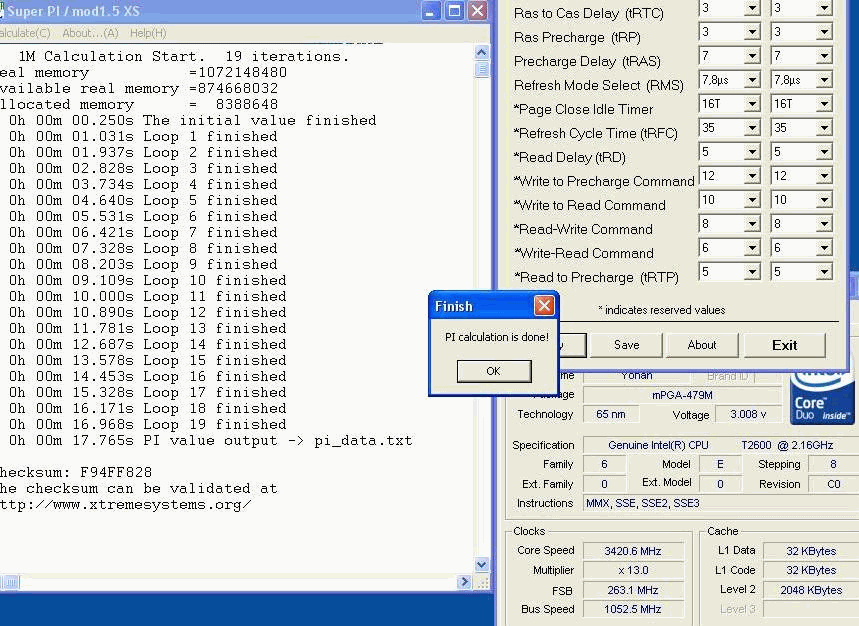859x626 pixels.
Task: Open the first Refresh Mode Select (RMS) dropdown
Action: point(752,81)
